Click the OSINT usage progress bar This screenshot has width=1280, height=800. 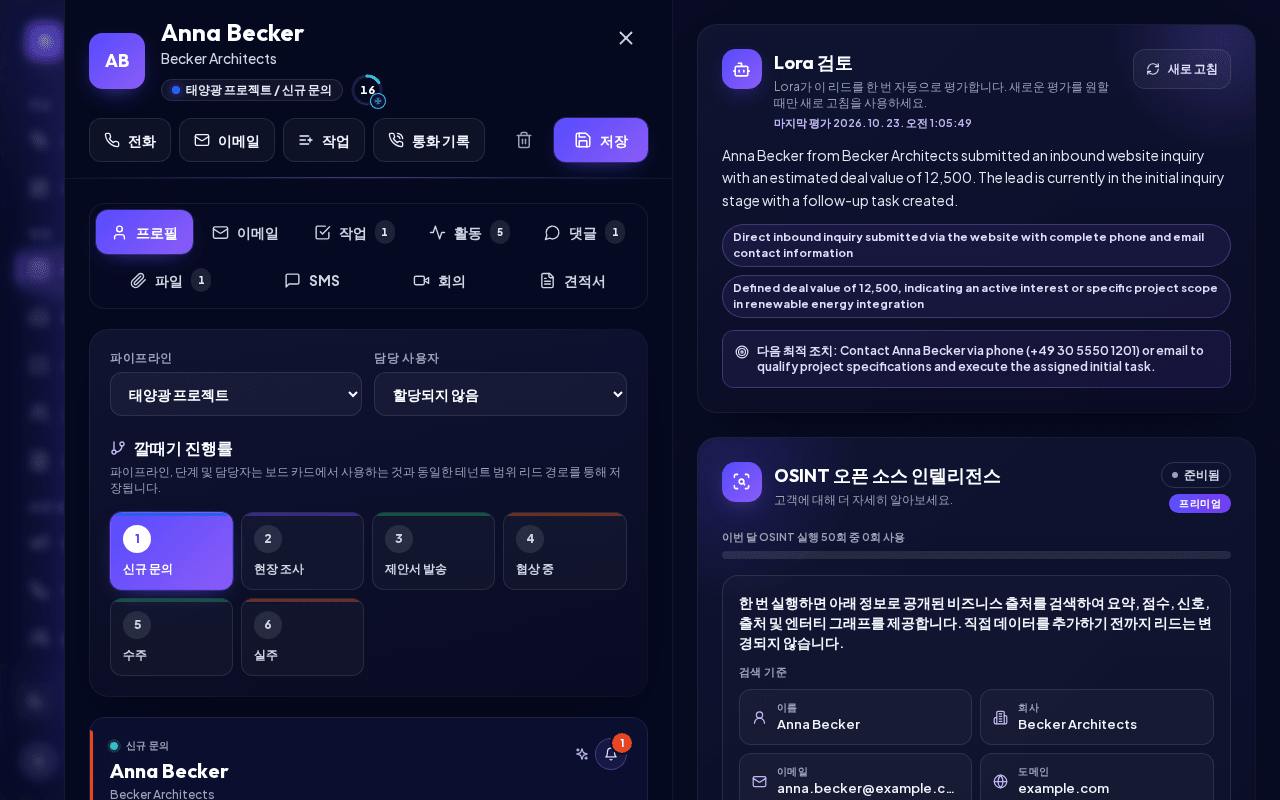[976, 555]
